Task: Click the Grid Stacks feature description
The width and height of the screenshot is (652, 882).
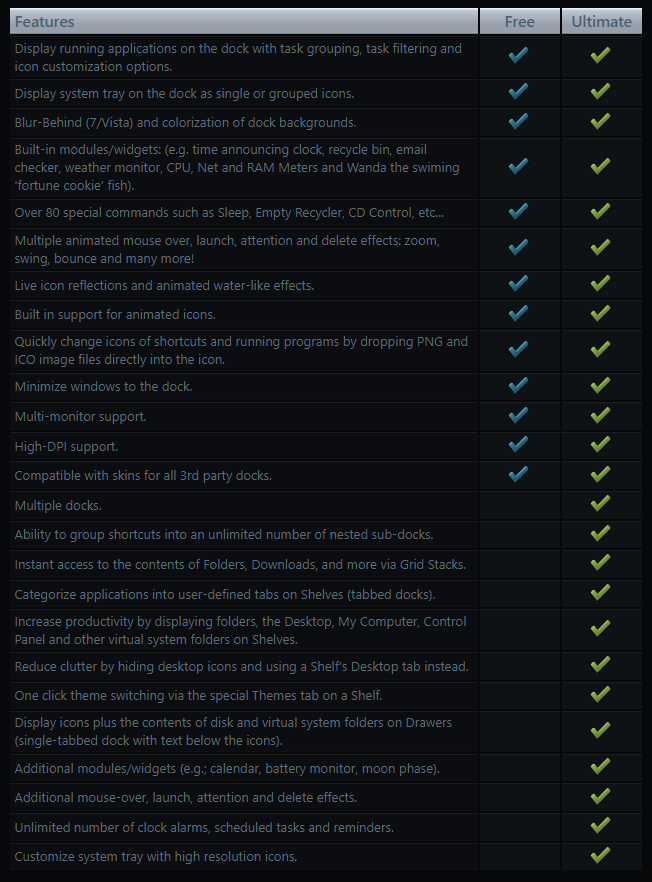Action: click(240, 565)
